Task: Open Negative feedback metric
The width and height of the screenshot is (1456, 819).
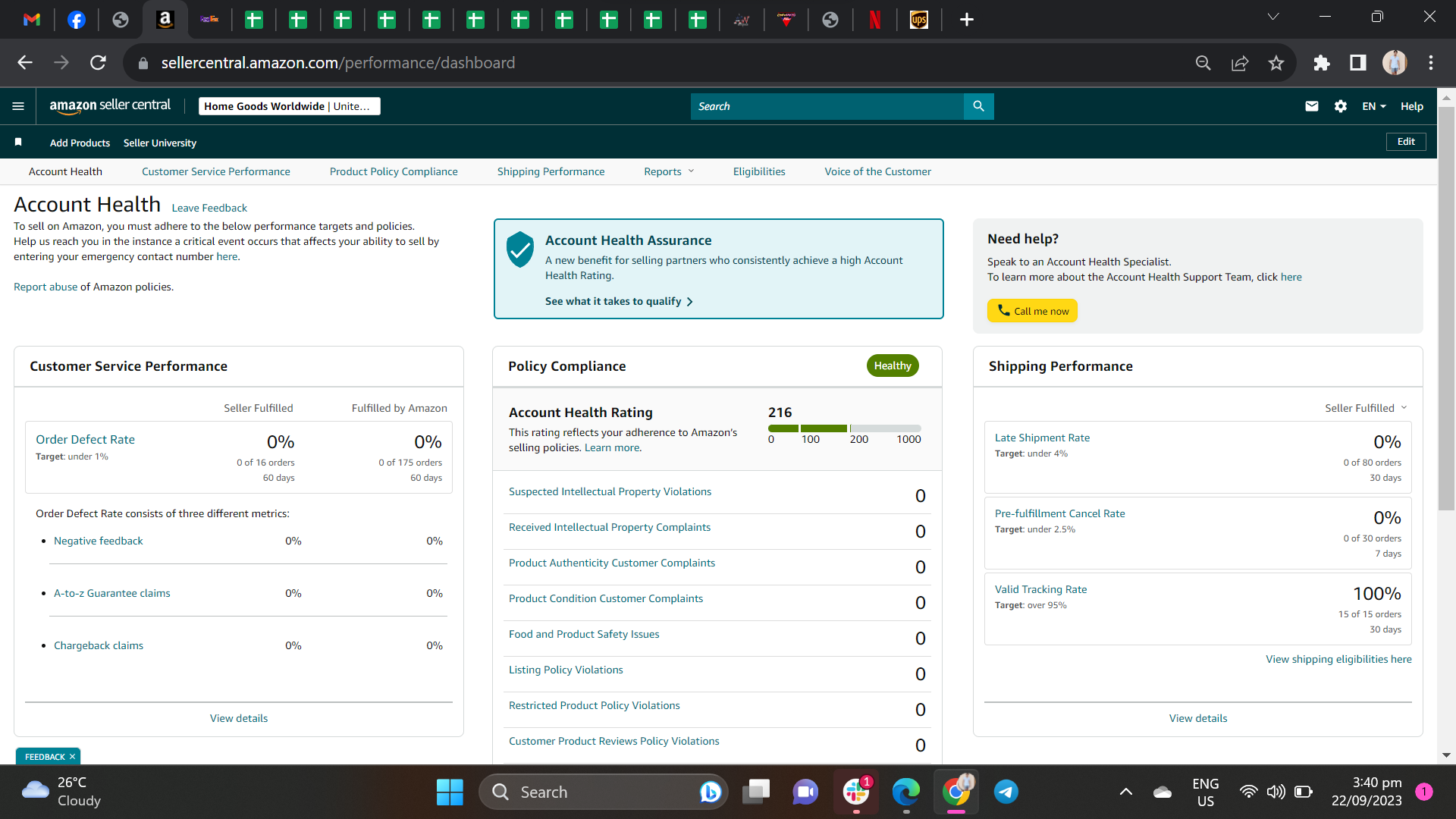Action: [x=99, y=541]
